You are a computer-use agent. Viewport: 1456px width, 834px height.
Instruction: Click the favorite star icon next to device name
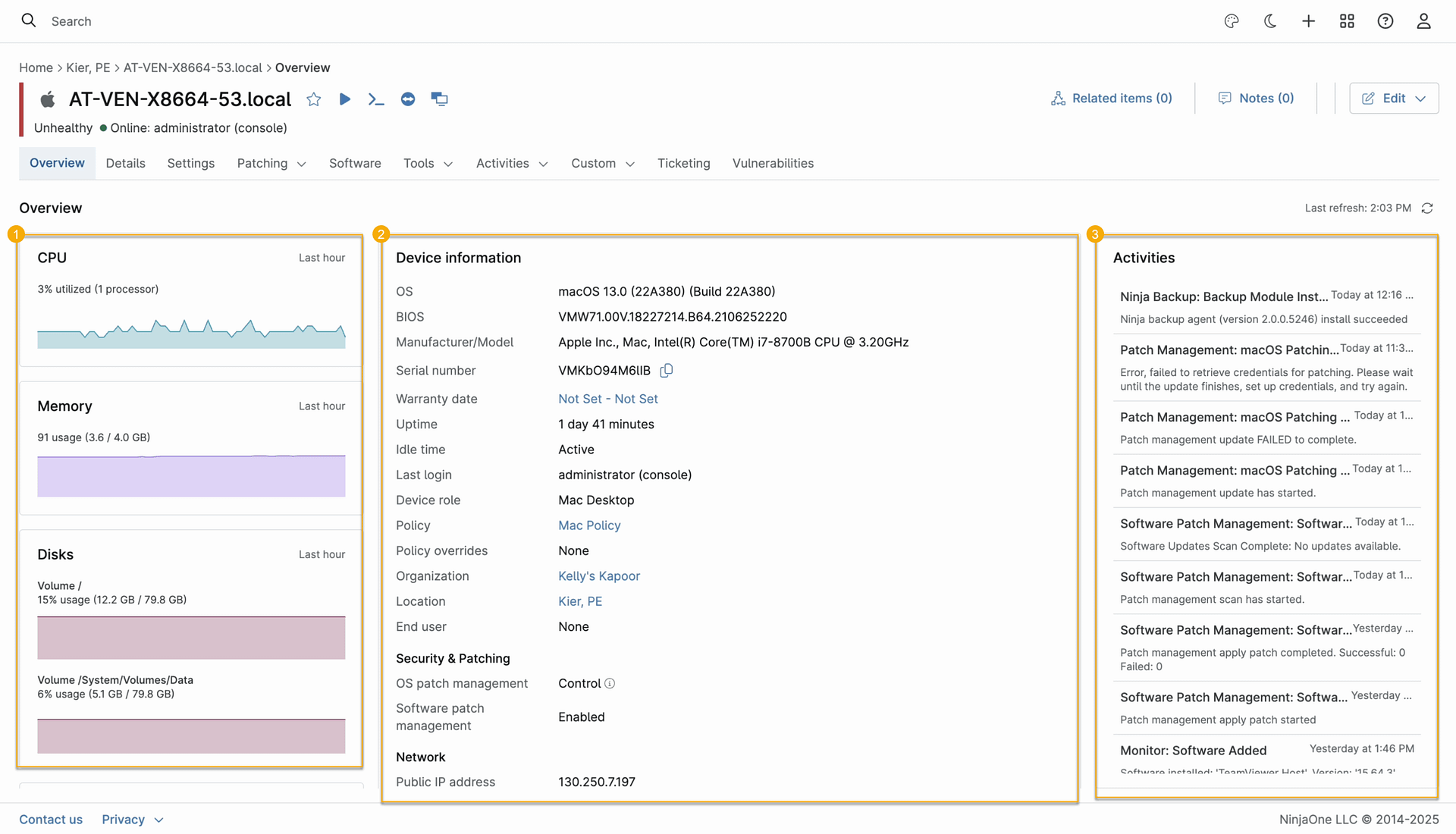[x=314, y=99]
